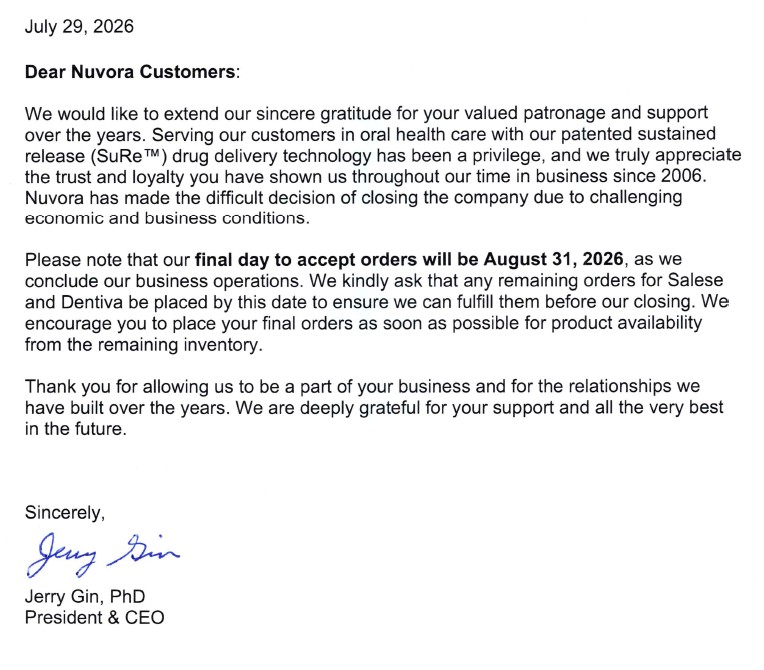Click the phrase 'in the future.'

[76, 429]
